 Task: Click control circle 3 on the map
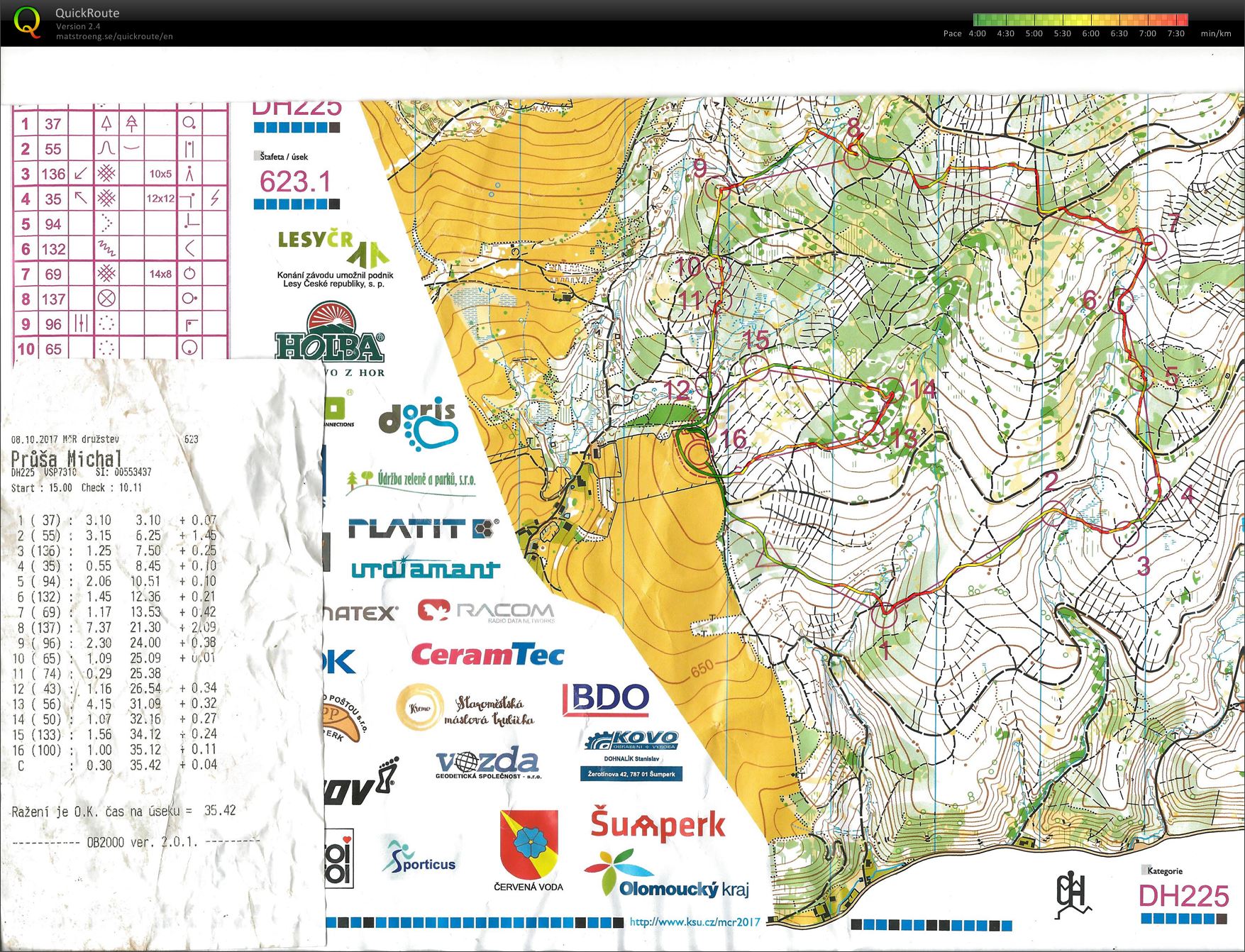tap(1126, 534)
